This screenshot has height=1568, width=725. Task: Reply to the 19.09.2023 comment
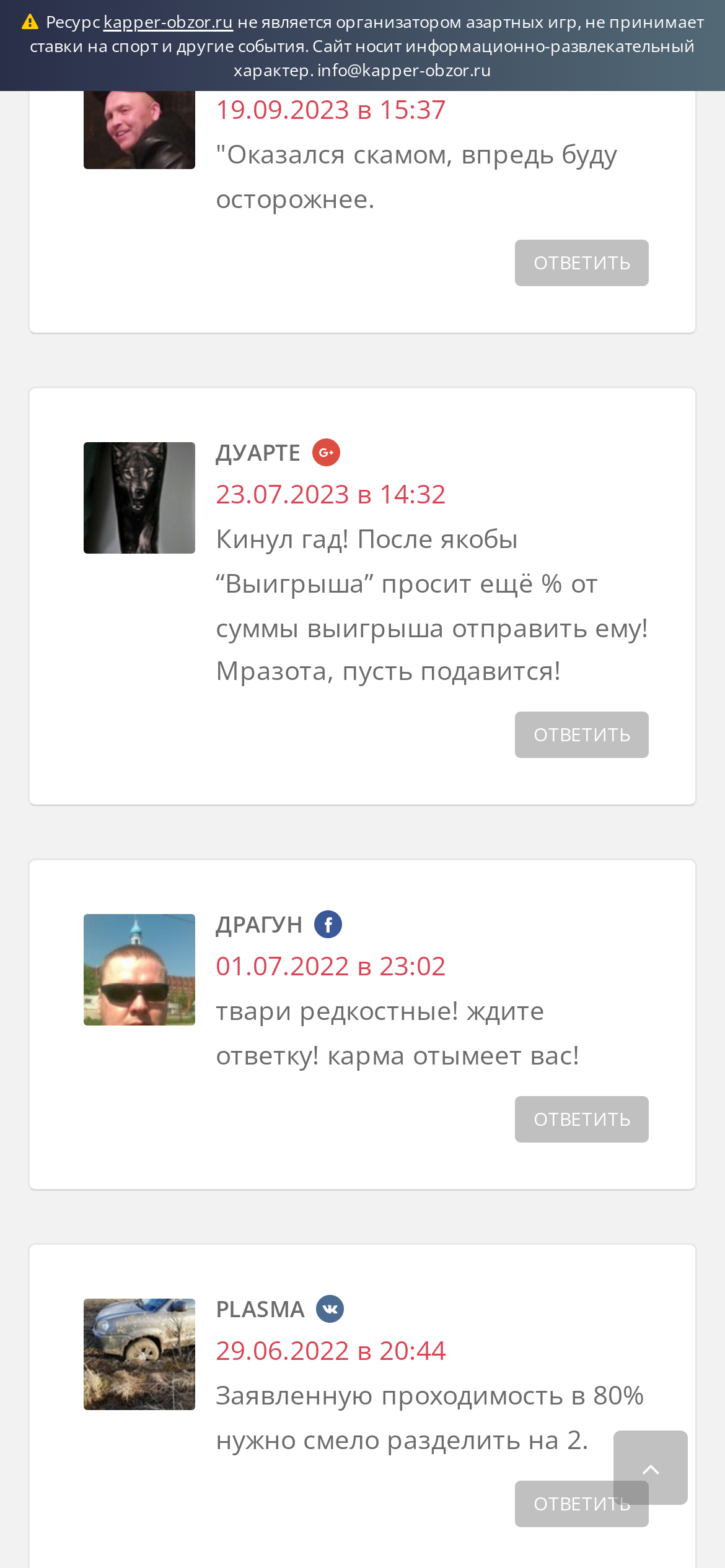click(582, 263)
